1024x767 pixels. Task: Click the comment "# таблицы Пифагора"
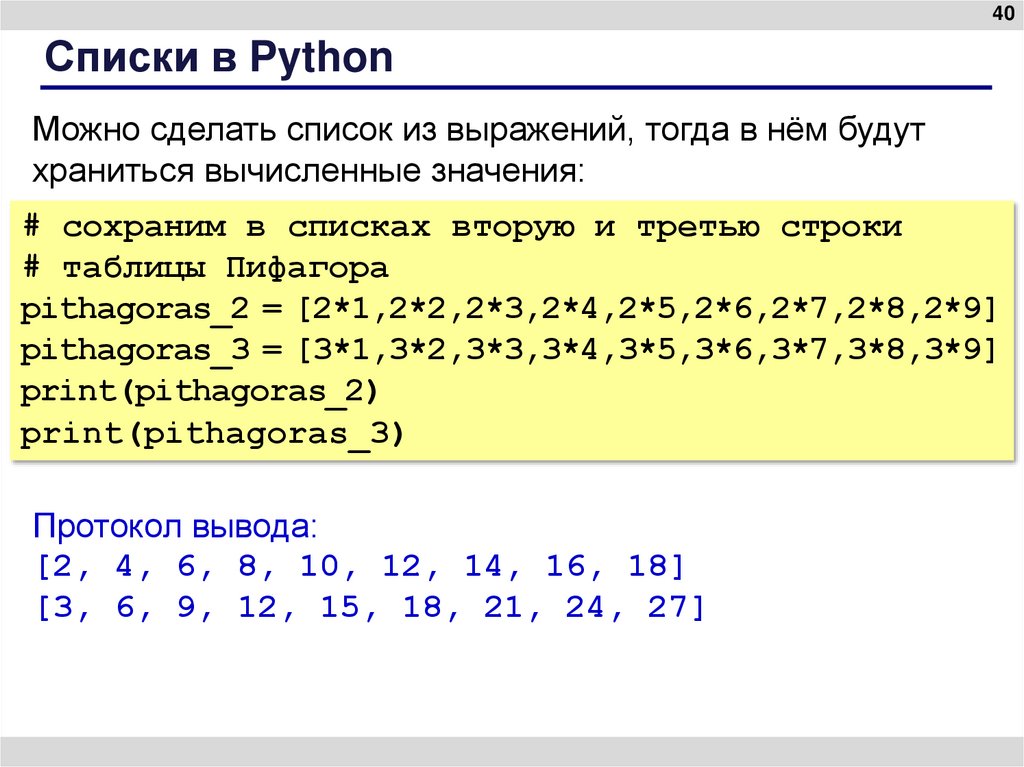tap(205, 269)
